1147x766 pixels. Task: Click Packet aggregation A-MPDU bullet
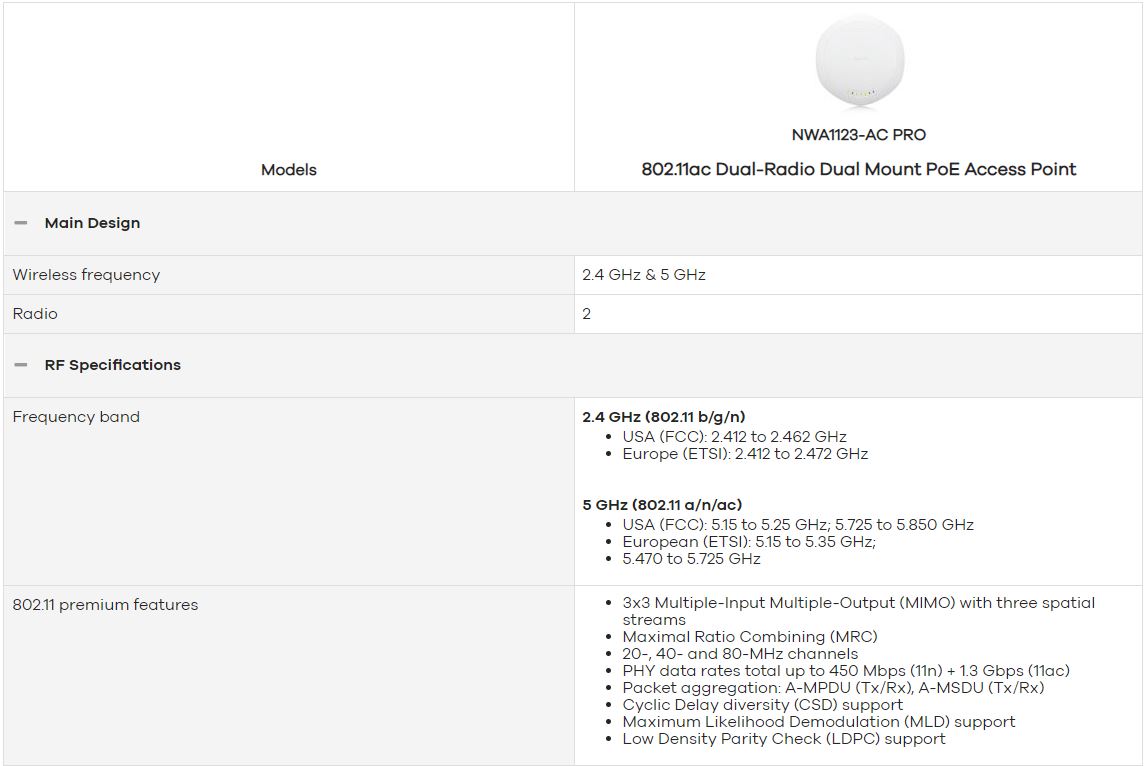tap(833, 688)
